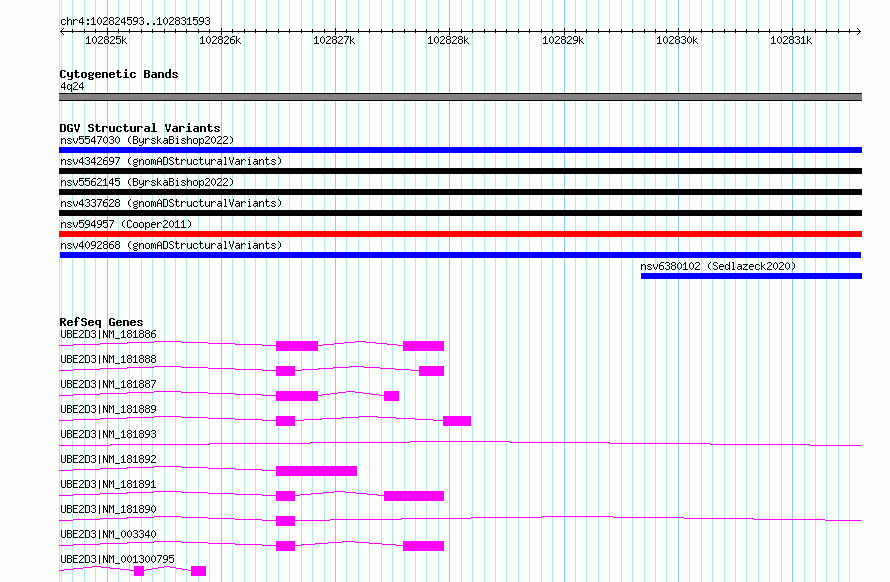
Task: Click the UBE2D3|NM_181888 transcript label
Action: click(x=108, y=359)
